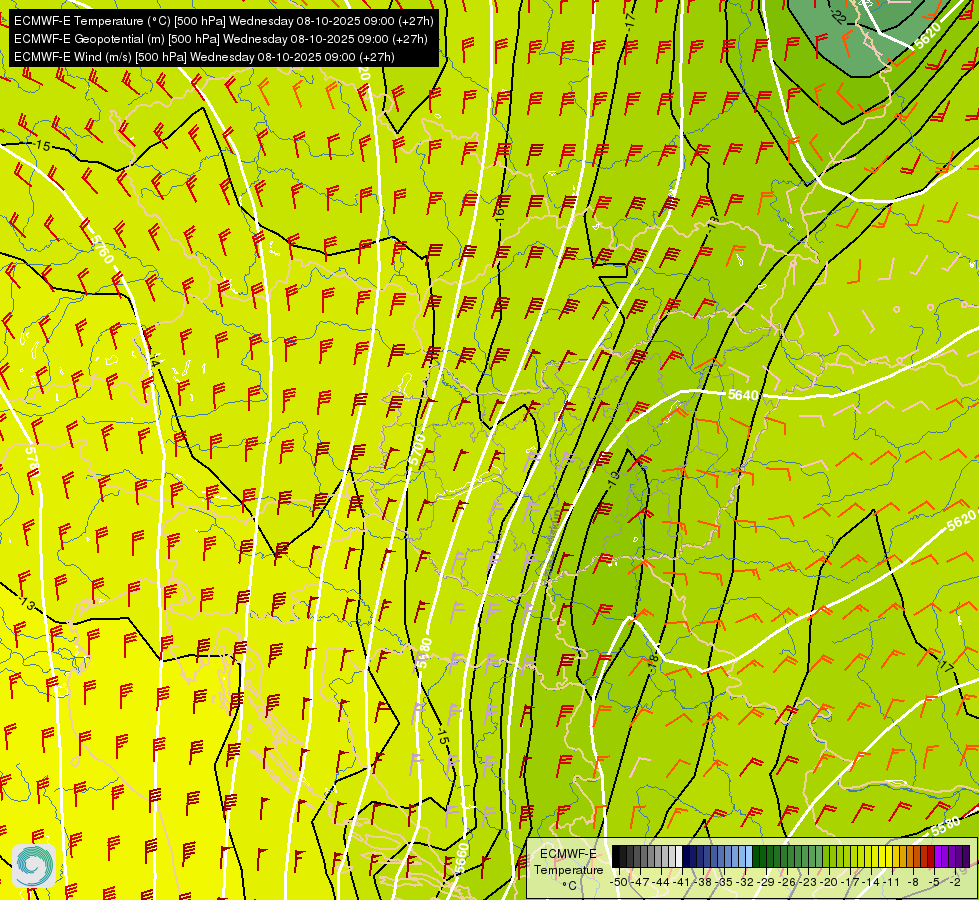This screenshot has height=900, width=979.
Task: Click the darkest green swatch above -32
Action: tap(756, 856)
